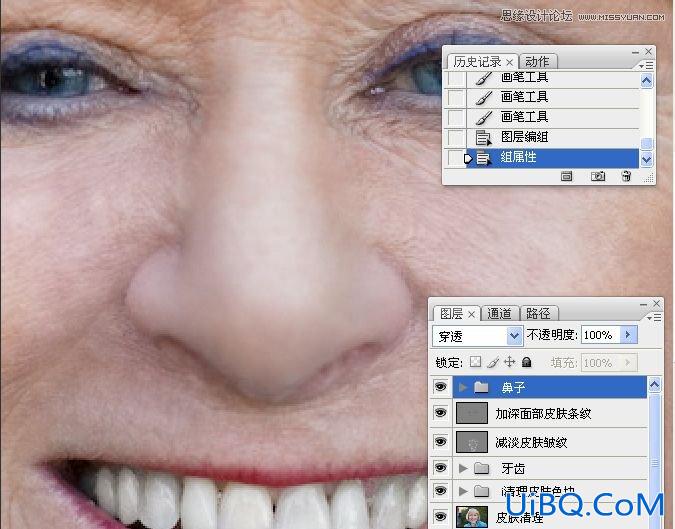675x529 pixels.
Task: Click History panel scroll up arrow
Action: (647, 80)
